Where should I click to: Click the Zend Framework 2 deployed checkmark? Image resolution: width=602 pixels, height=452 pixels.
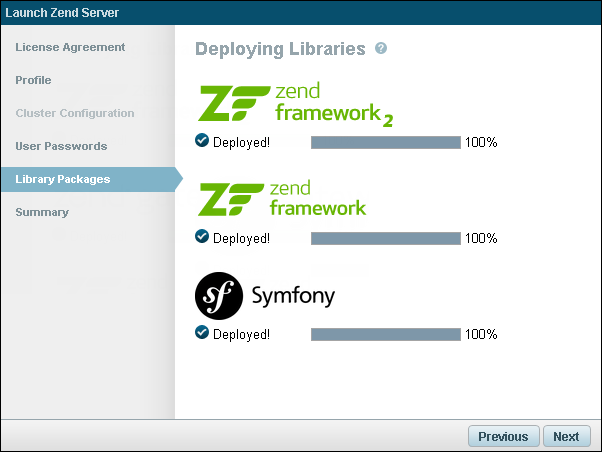tap(202, 141)
